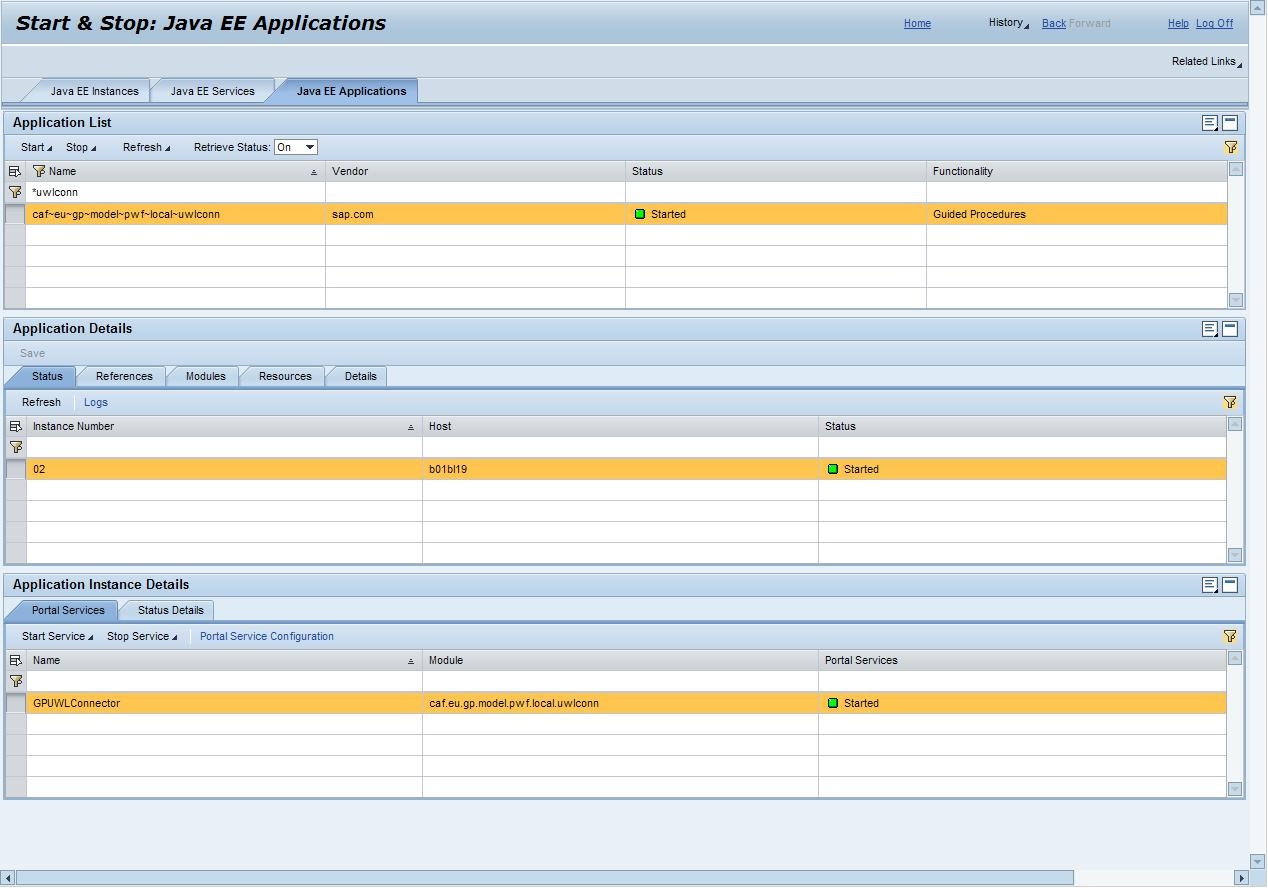Open the Modules tab
This screenshot has width=1268, height=888.
click(205, 376)
